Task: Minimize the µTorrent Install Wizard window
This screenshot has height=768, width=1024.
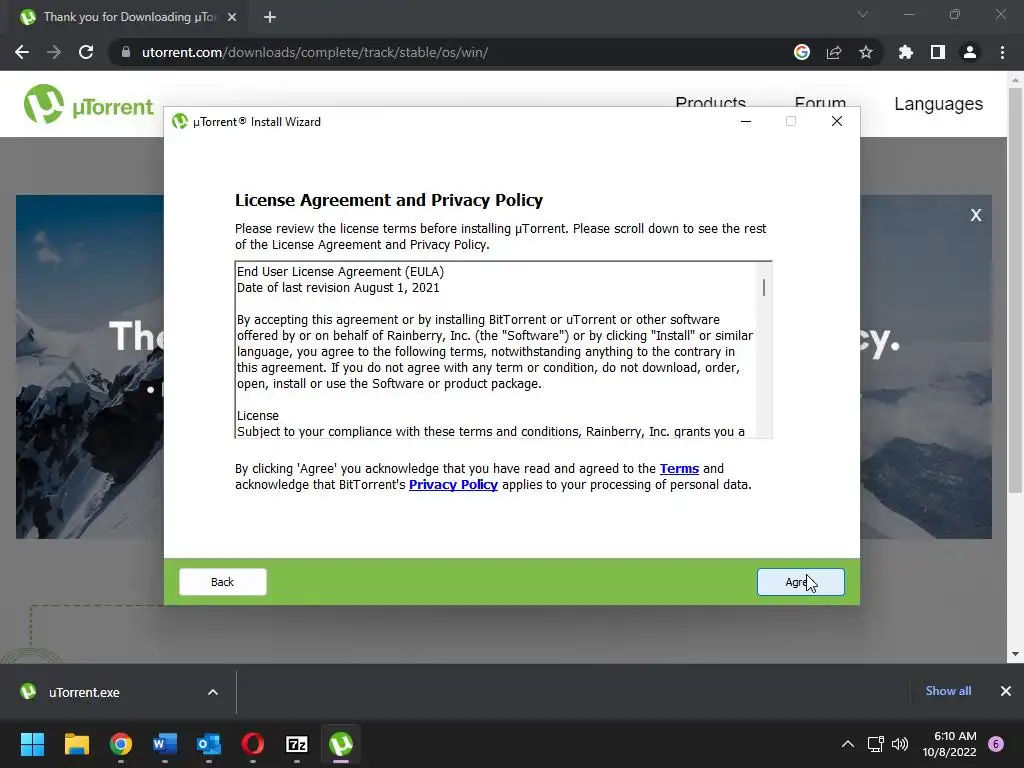Action: point(746,121)
